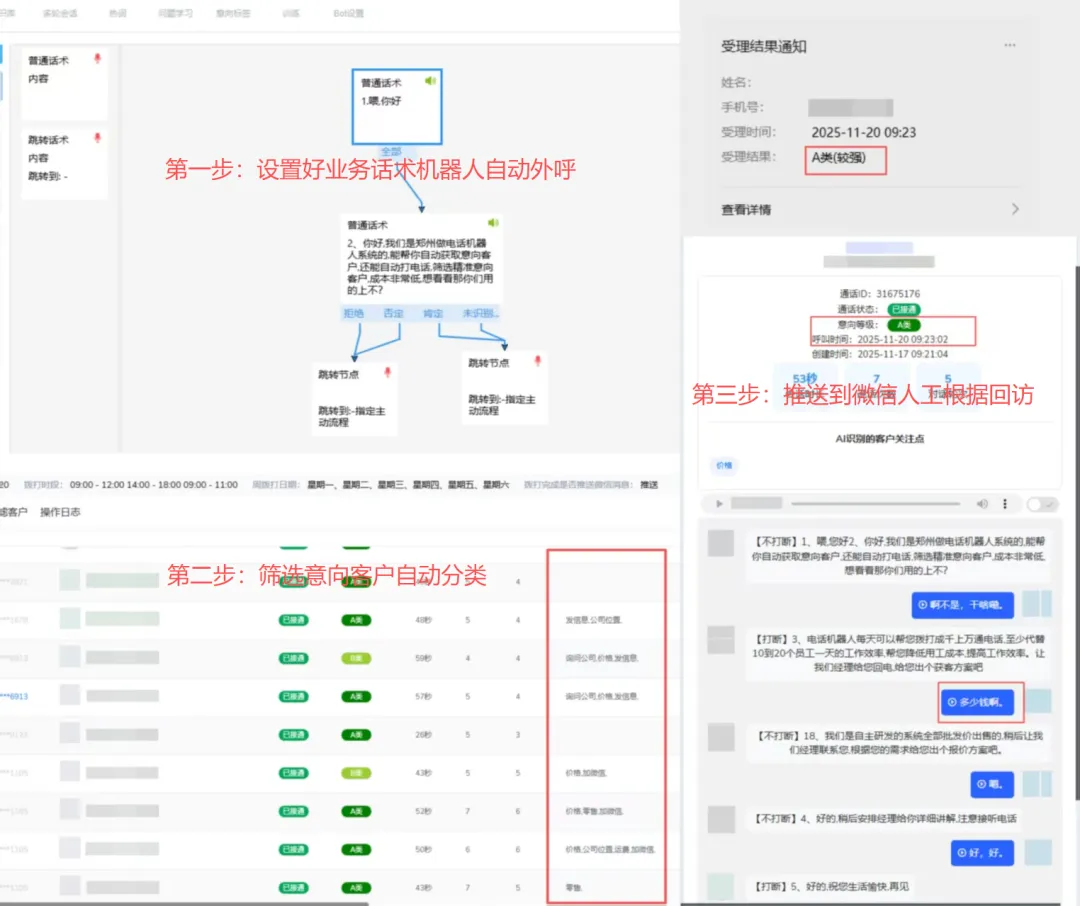Click the 多少钱啊 quick reply bubble
This screenshot has height=906, width=1080.
[980, 702]
